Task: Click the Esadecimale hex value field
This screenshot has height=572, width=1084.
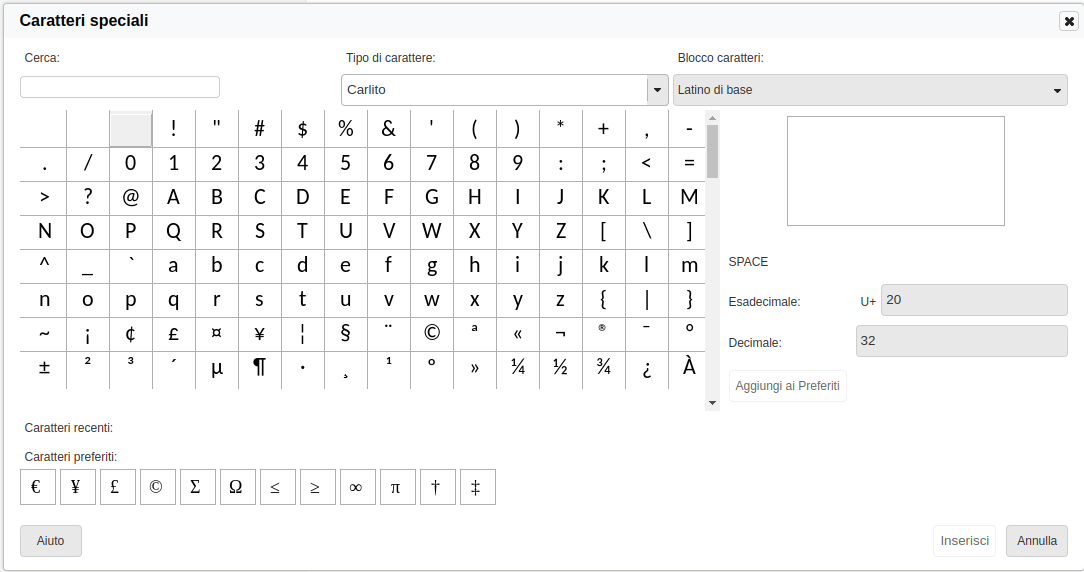Action: (973, 300)
